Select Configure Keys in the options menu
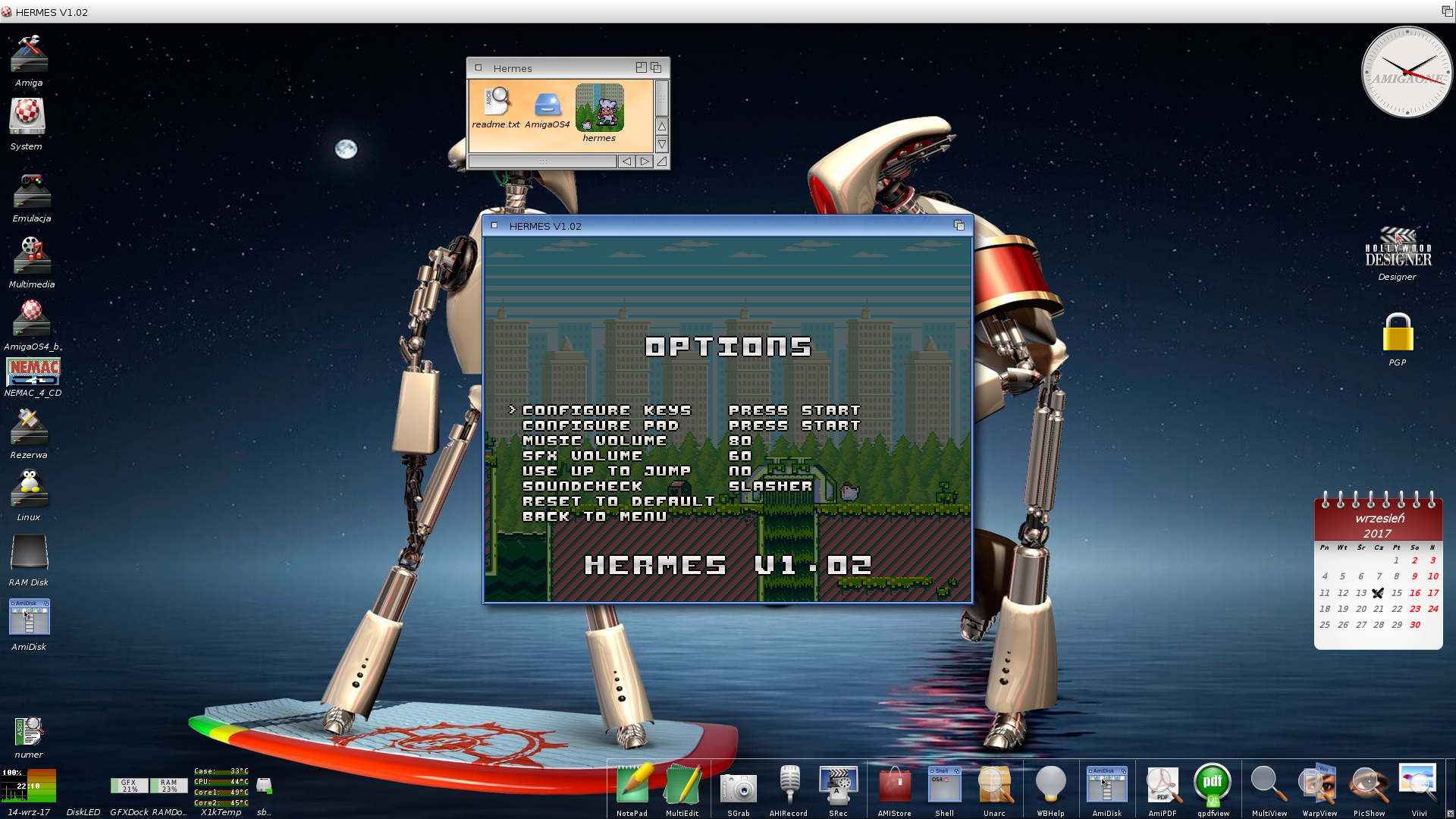The height and width of the screenshot is (819, 1456). pyautogui.click(x=607, y=410)
